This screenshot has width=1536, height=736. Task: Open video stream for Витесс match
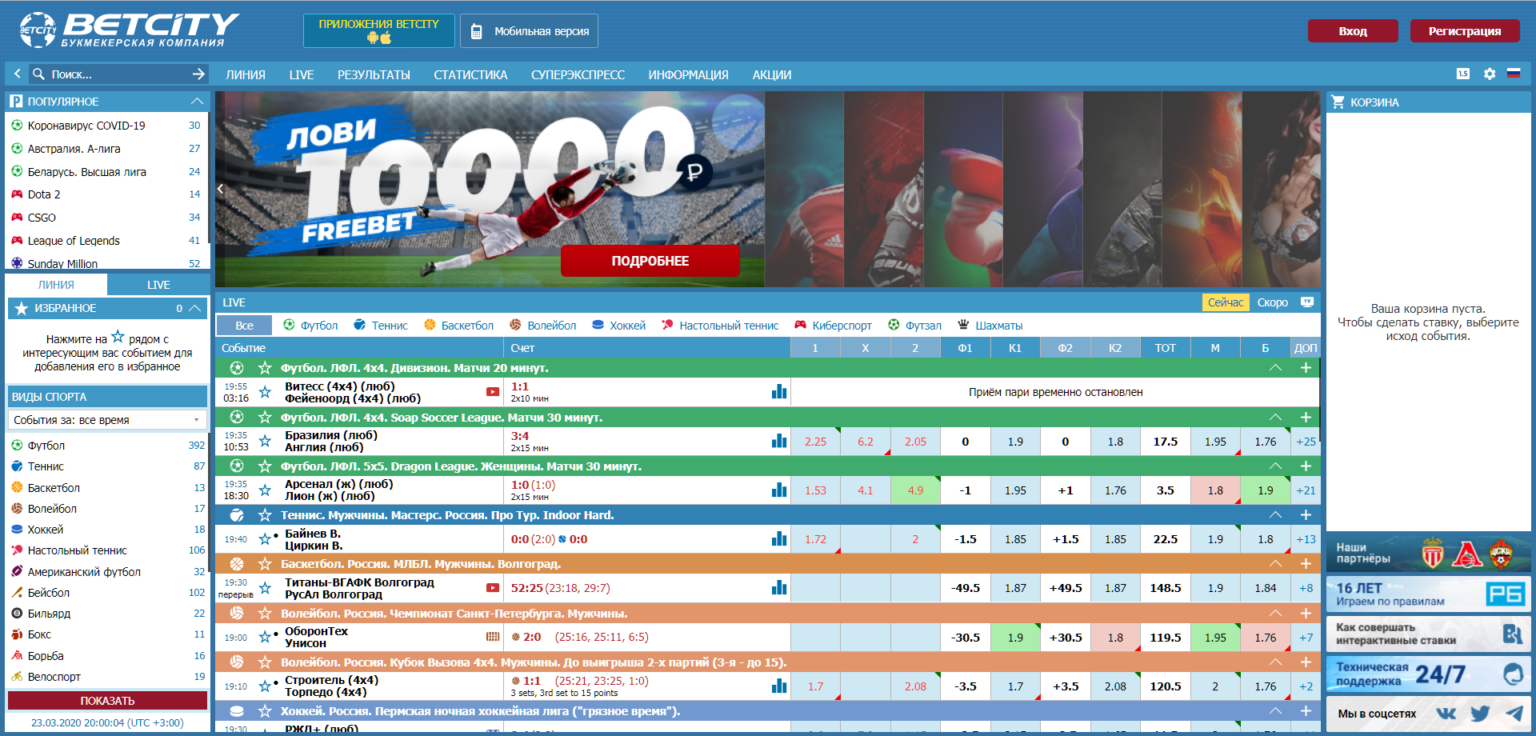click(x=492, y=392)
